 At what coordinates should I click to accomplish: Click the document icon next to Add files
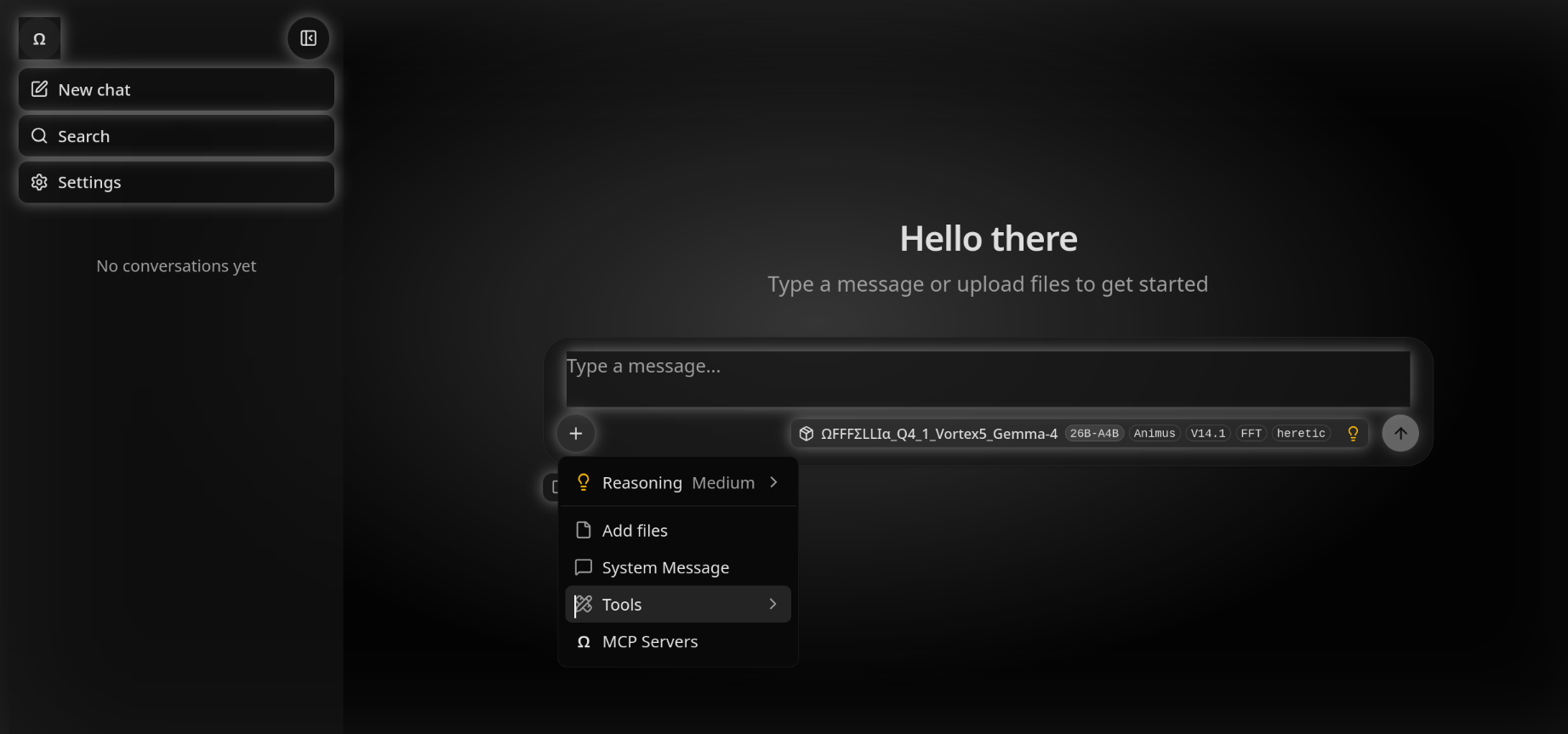click(x=584, y=530)
